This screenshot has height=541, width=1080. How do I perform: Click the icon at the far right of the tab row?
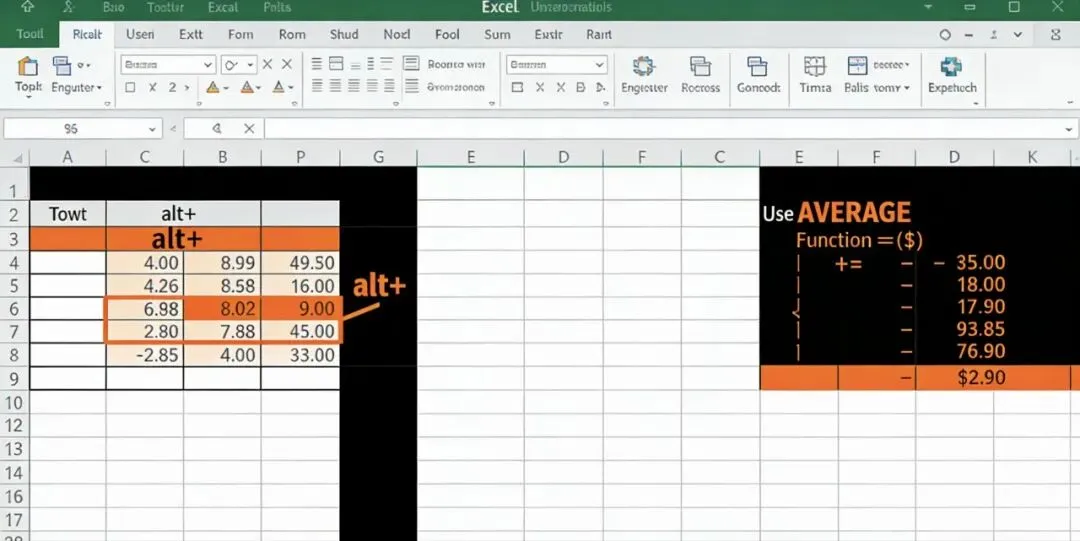click(1056, 34)
